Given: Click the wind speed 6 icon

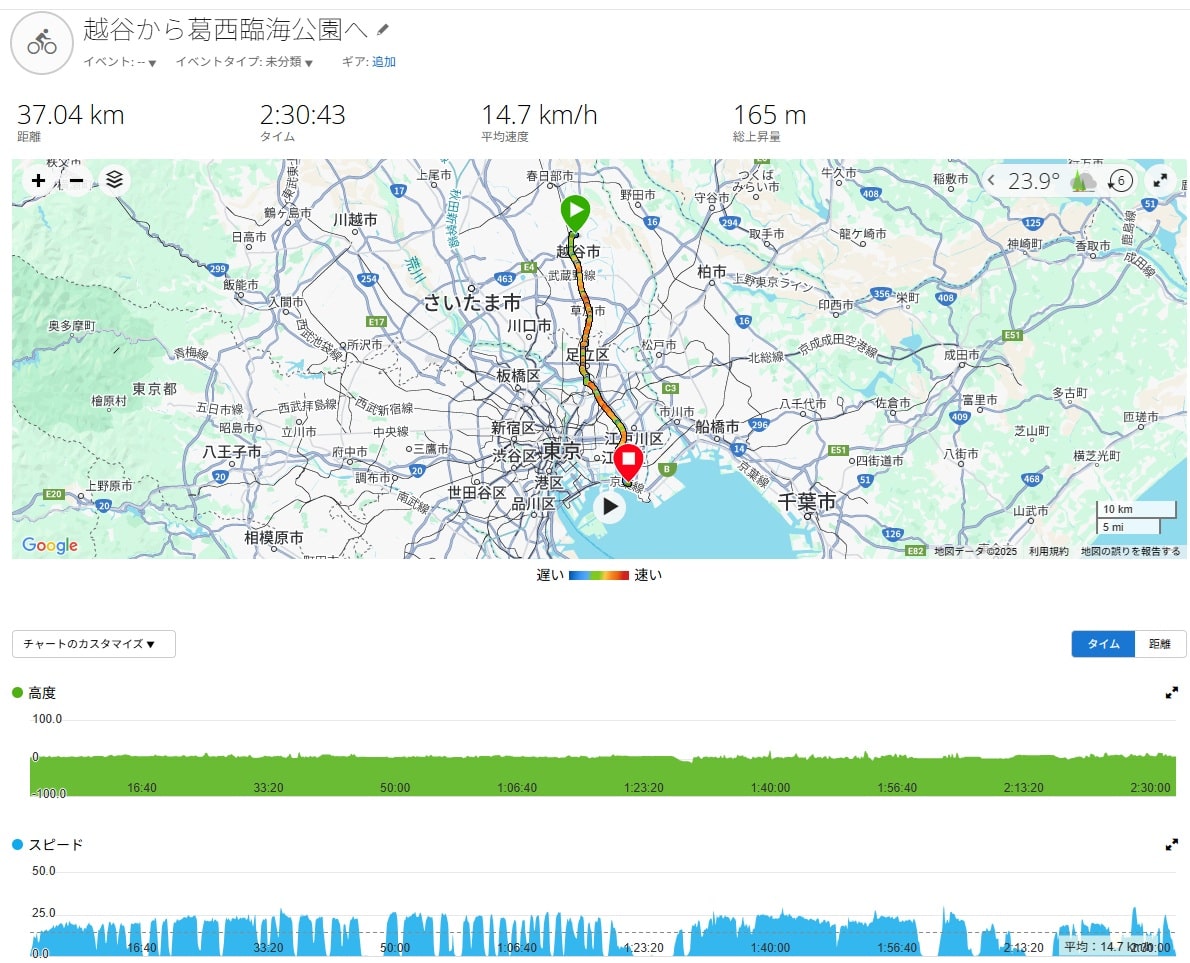Looking at the screenshot, I should pos(1120,181).
